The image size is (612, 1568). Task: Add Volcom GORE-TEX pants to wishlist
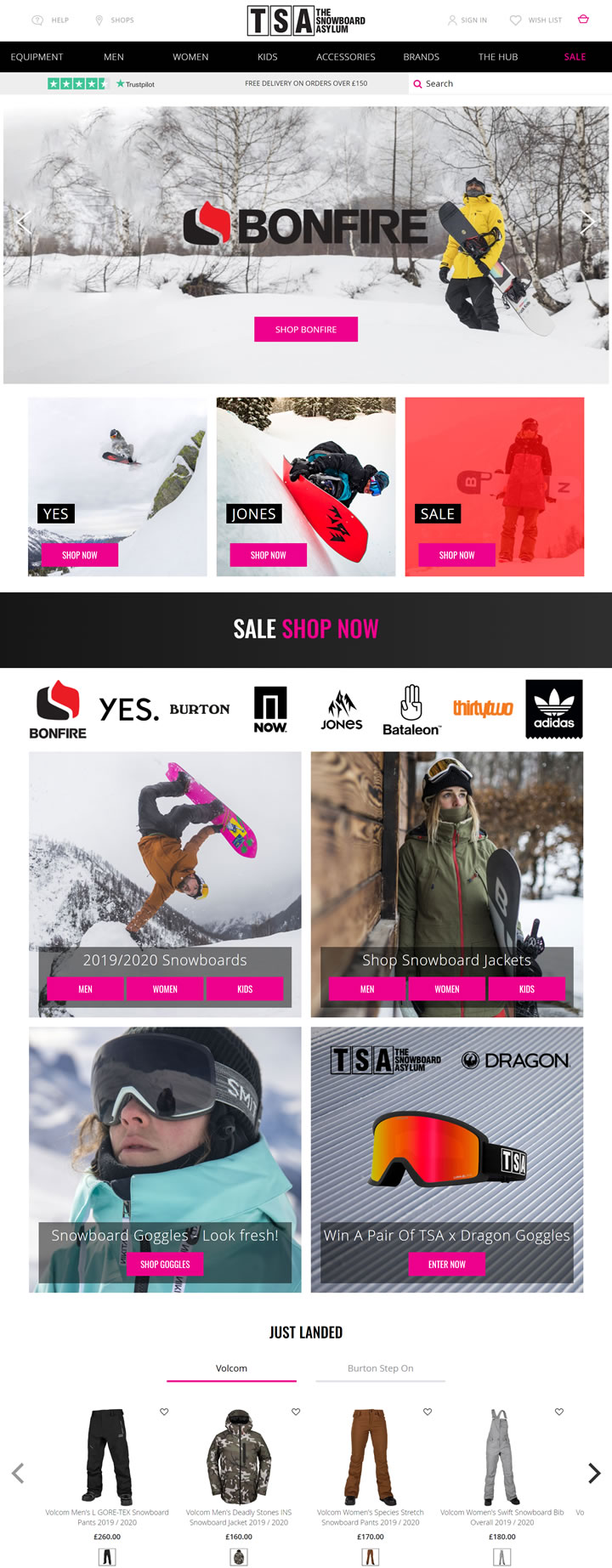164,1412
